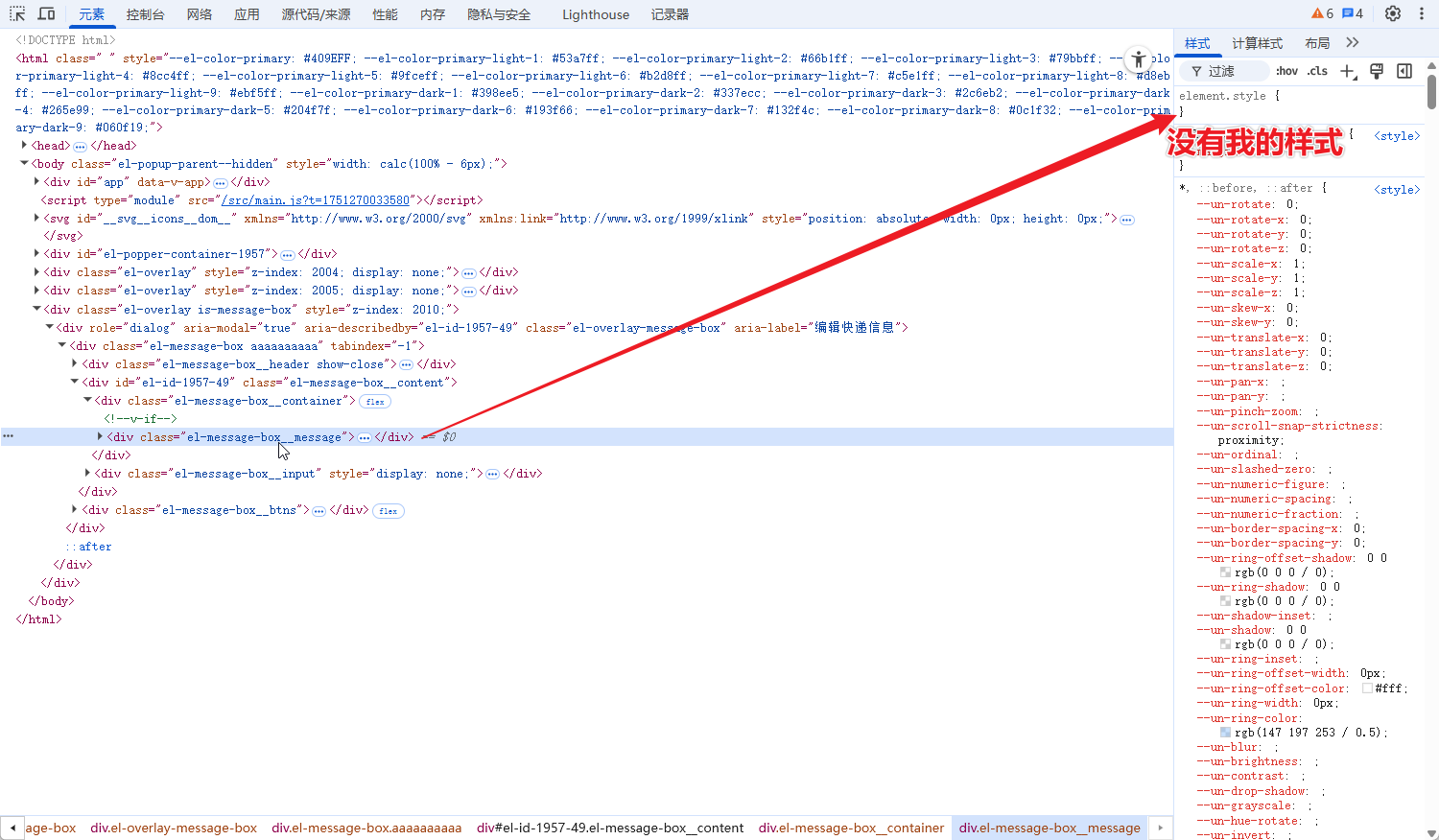The image size is (1439, 840).
Task: Click the filter funnel icon in styles
Action: 1196,71
